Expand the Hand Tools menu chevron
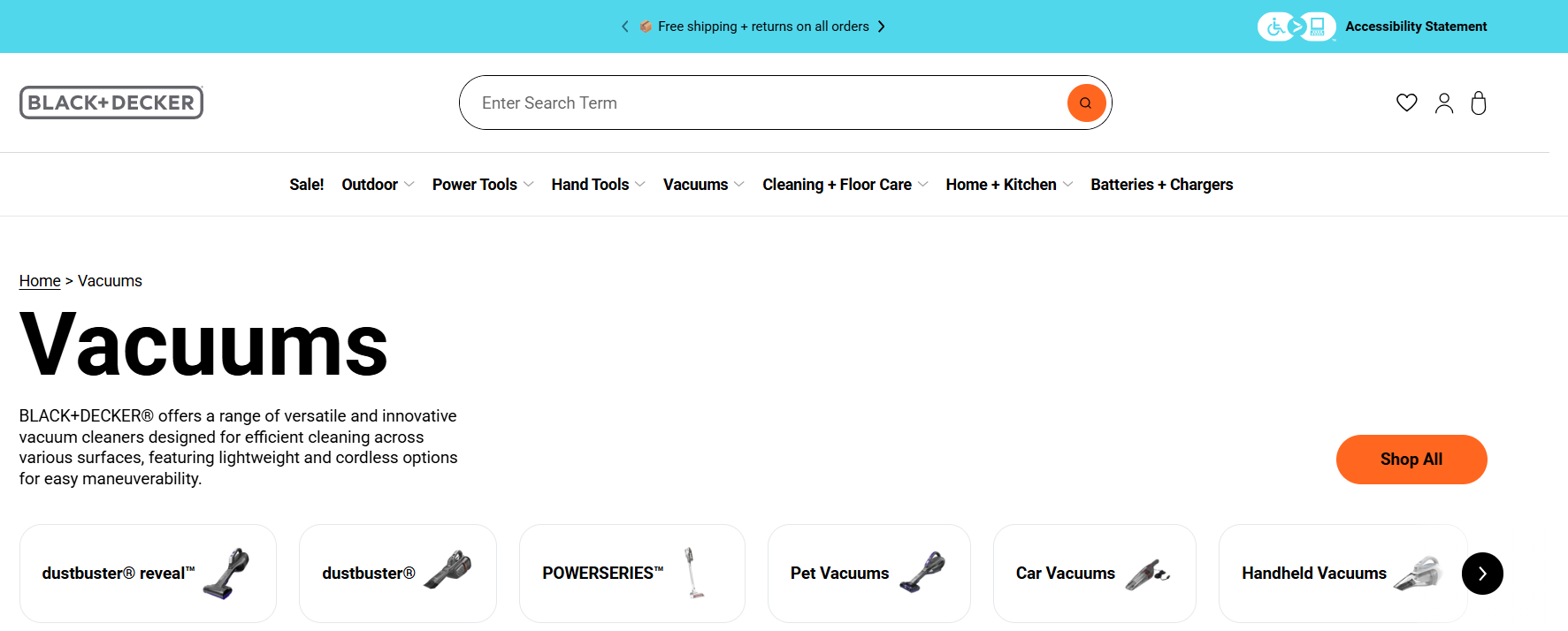 (x=640, y=184)
